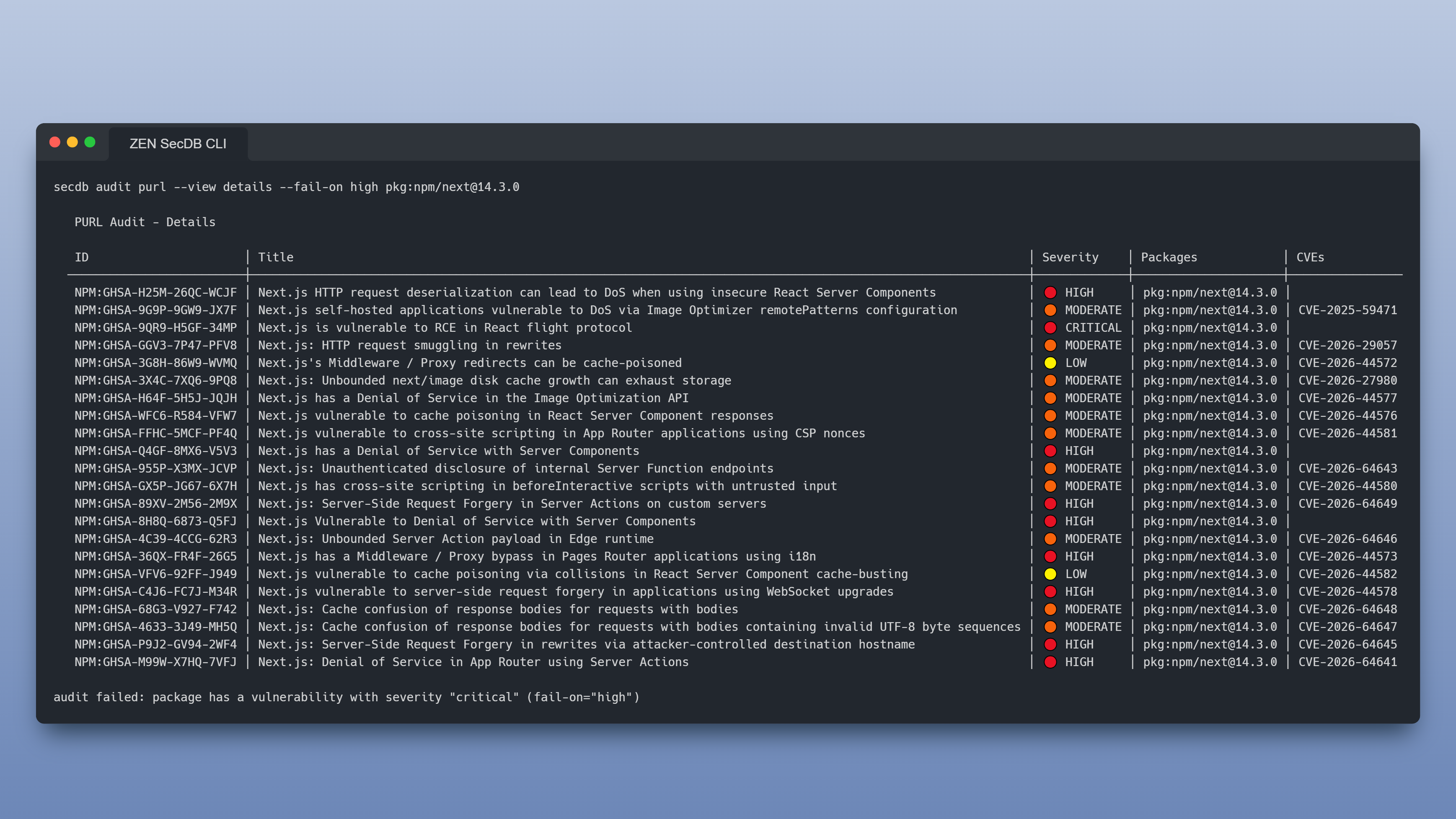
Task: Click the title about unbounded next/image disk cache growth
Action: coord(494,380)
